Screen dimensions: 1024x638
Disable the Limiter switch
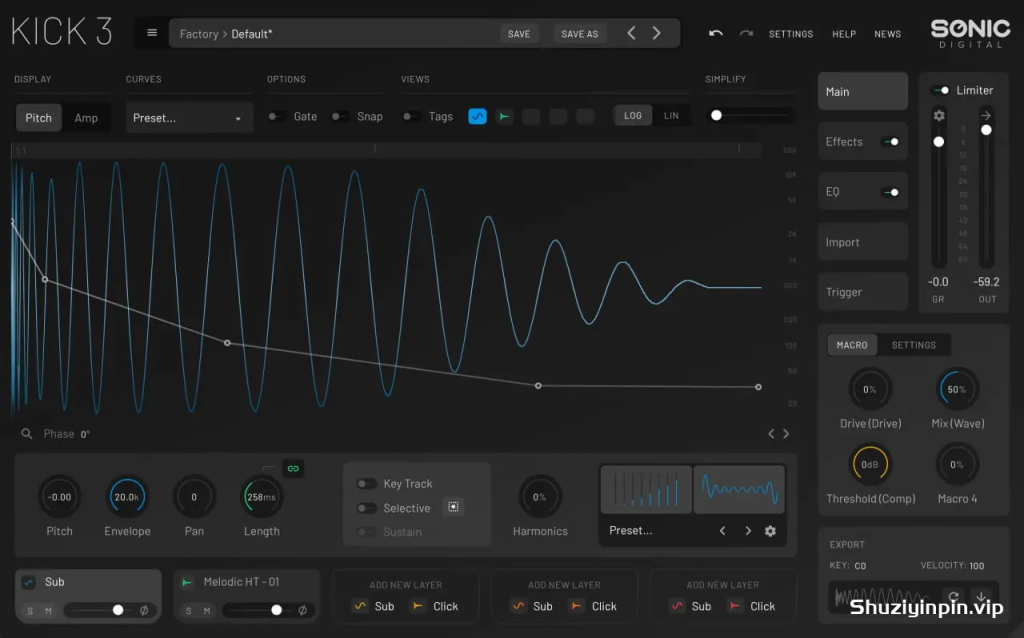pos(941,90)
